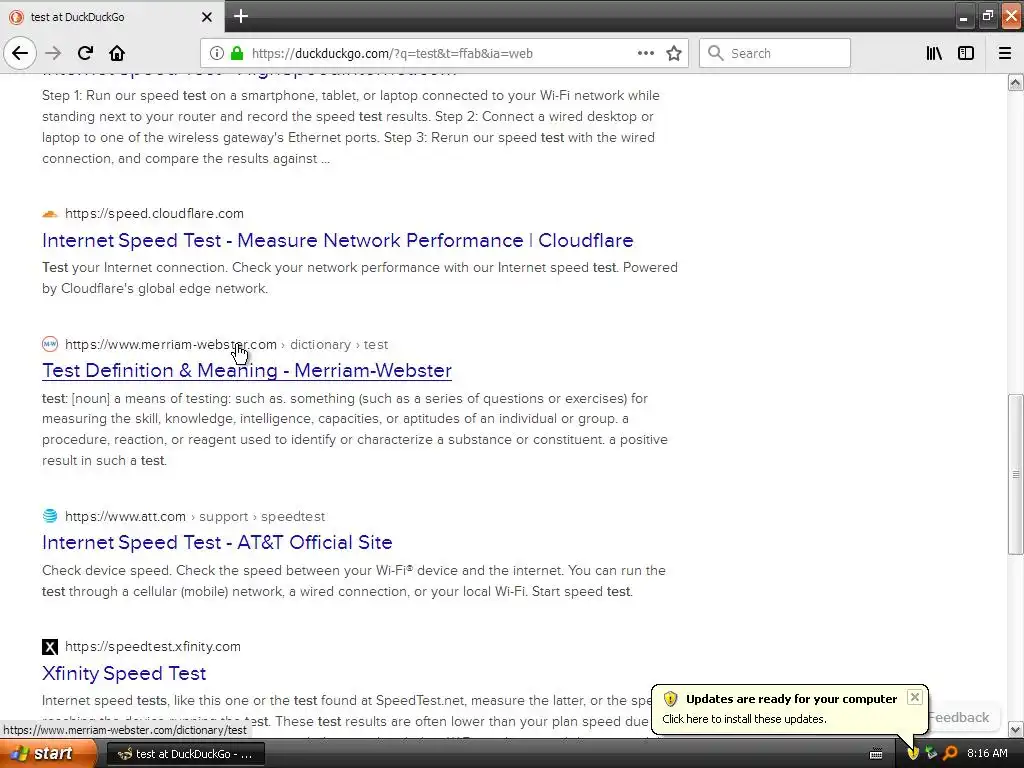The width and height of the screenshot is (1024, 768).
Task: Click the network connection tray icon
Action: [x=931, y=754]
